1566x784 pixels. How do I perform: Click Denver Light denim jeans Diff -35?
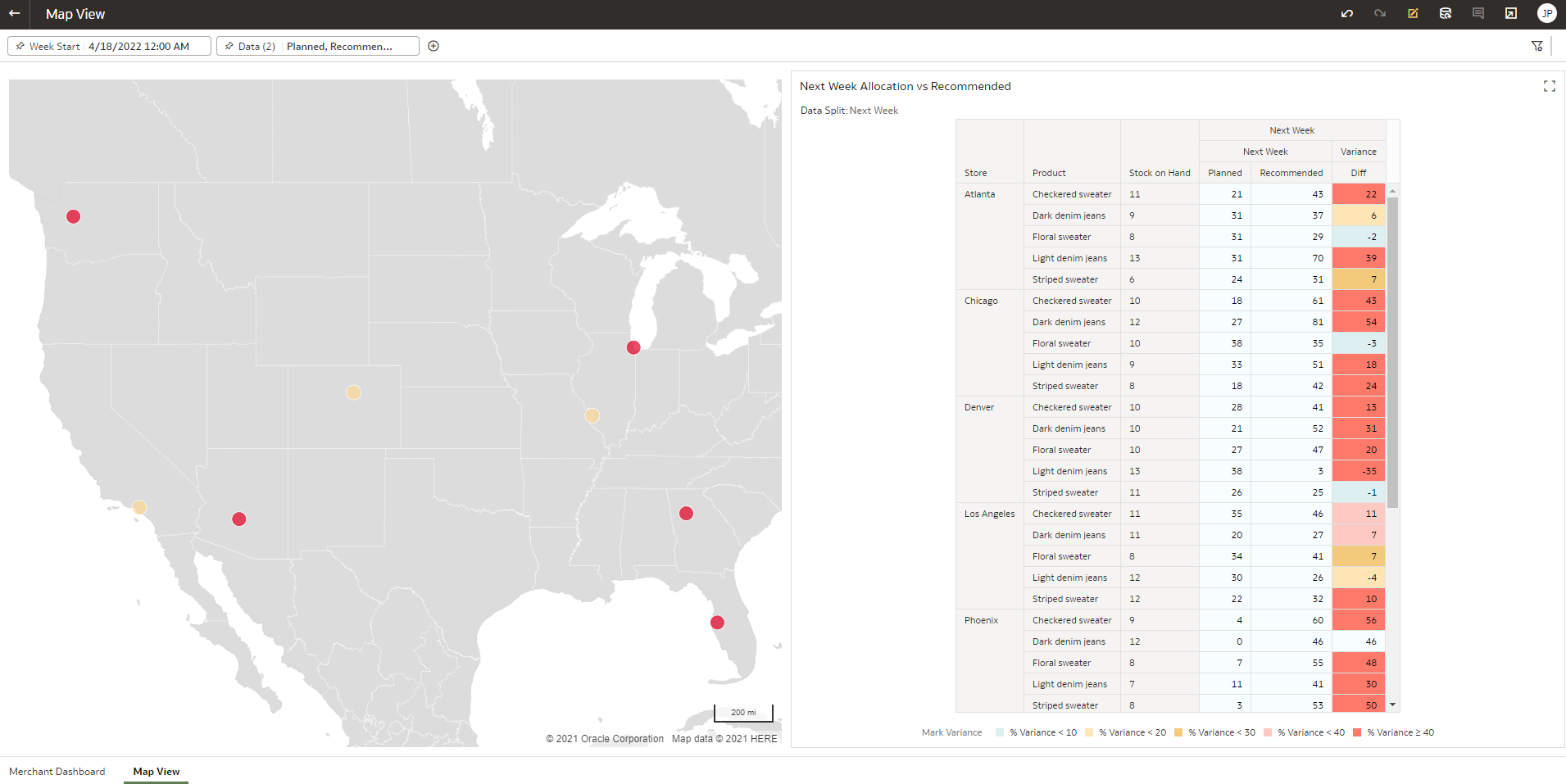click(x=1359, y=471)
